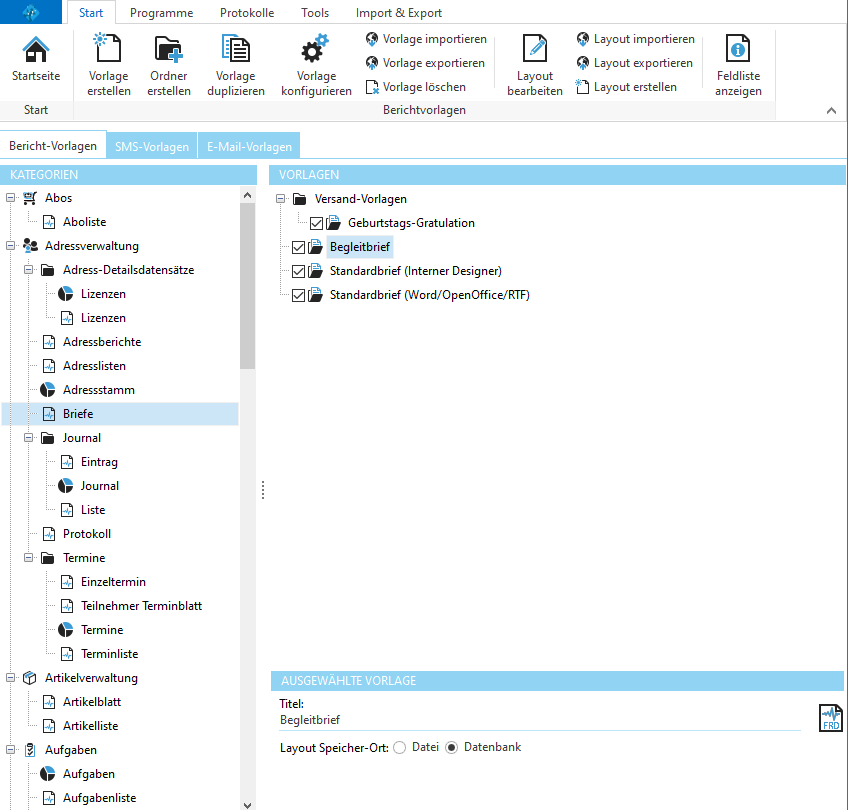Select the Datei radio button
Viewport: 848px width, 810px height.
coord(400,747)
